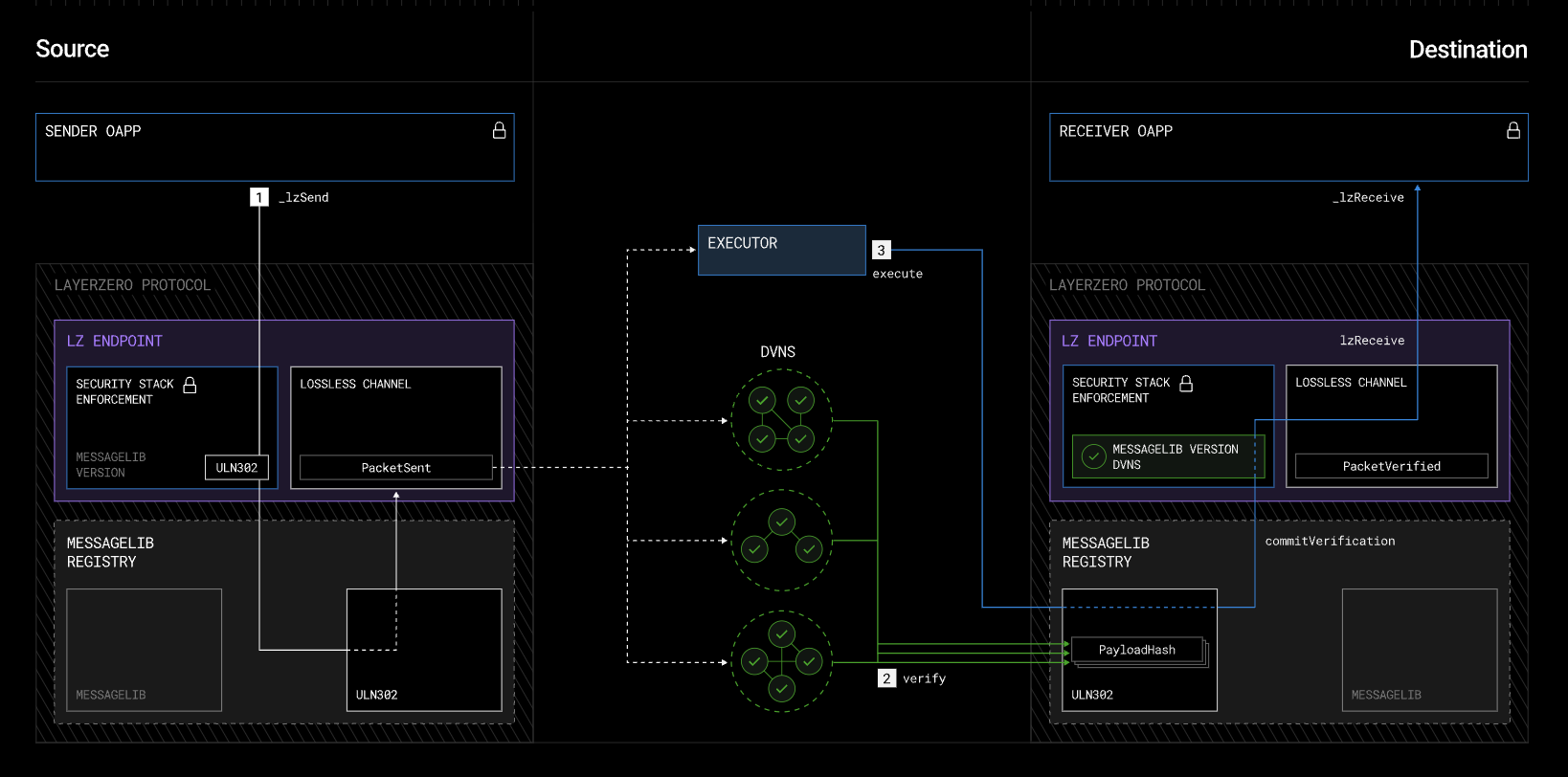Select the RECEIVER OAPP box

[x=1288, y=147]
